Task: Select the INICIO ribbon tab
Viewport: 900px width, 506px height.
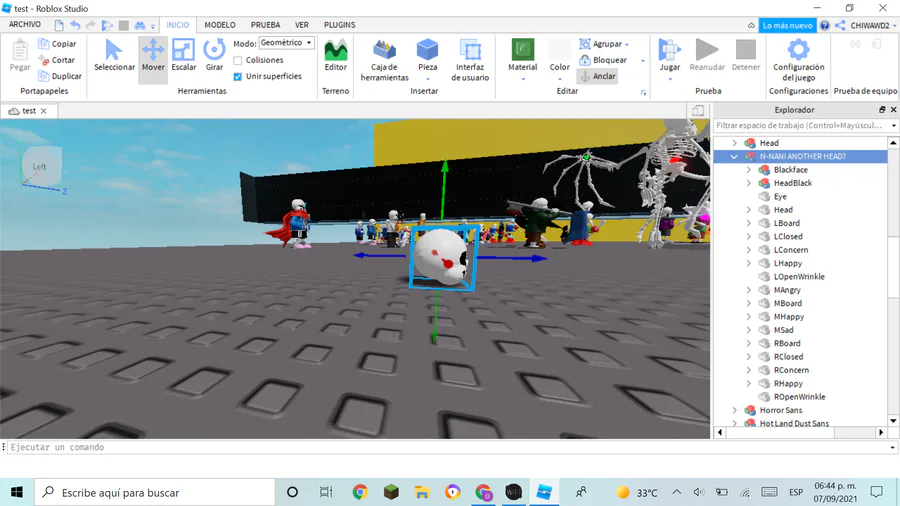Action: coord(177,25)
